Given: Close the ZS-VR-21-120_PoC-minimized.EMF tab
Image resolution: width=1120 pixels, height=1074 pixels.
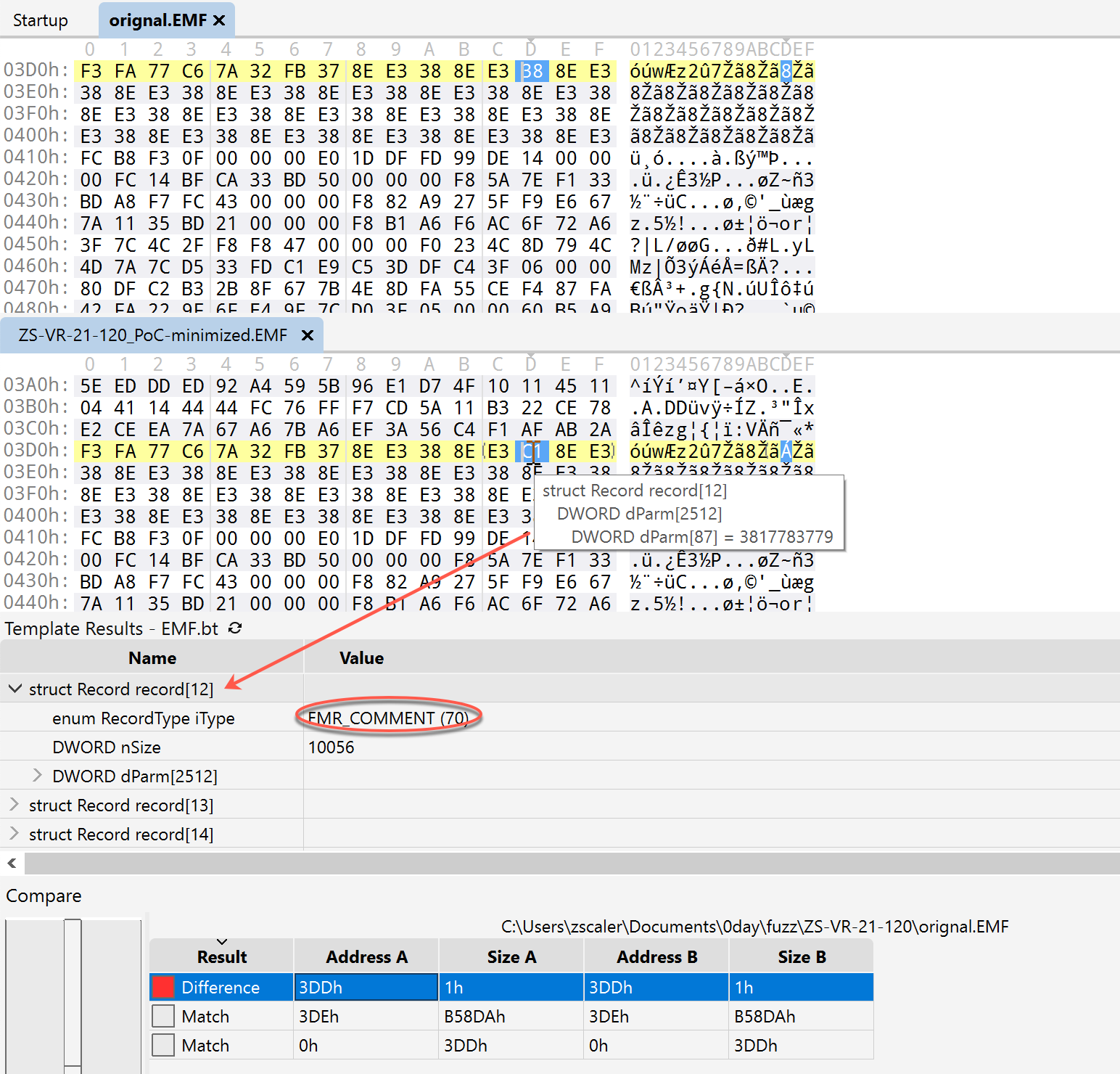Looking at the screenshot, I should click(307, 335).
